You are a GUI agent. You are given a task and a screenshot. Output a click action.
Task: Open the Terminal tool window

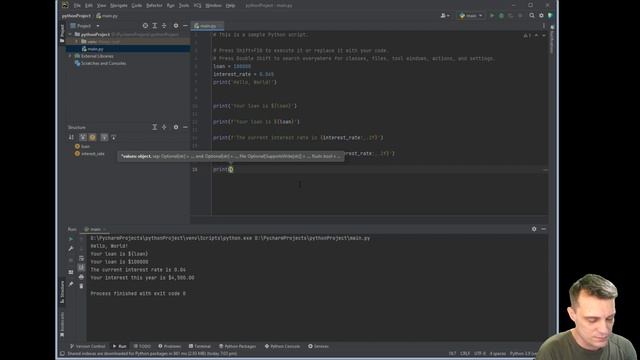(x=200, y=346)
